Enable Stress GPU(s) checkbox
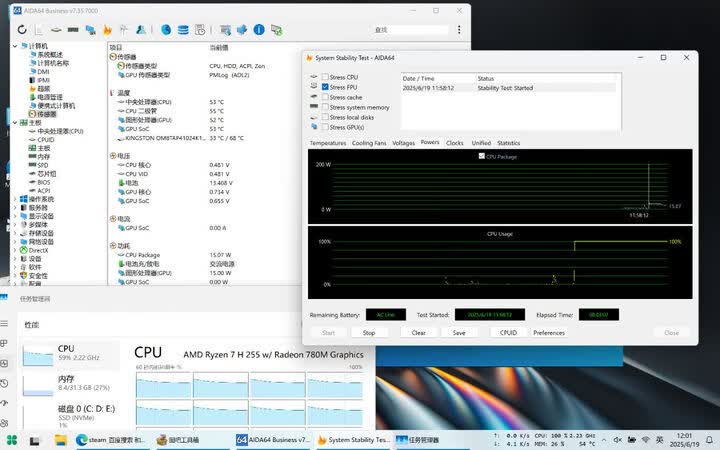The image size is (720, 450). pyautogui.click(x=325, y=127)
